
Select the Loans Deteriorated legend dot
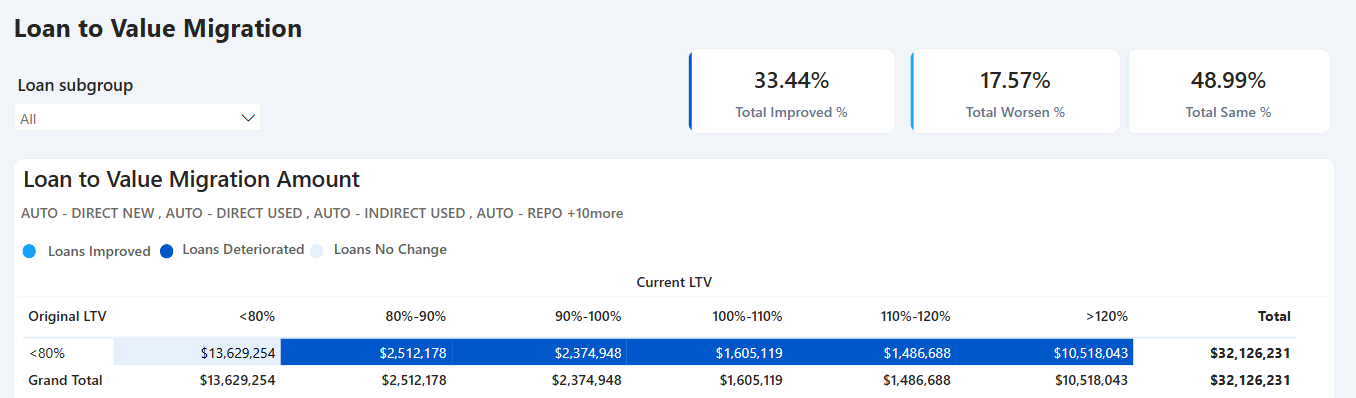tap(166, 250)
